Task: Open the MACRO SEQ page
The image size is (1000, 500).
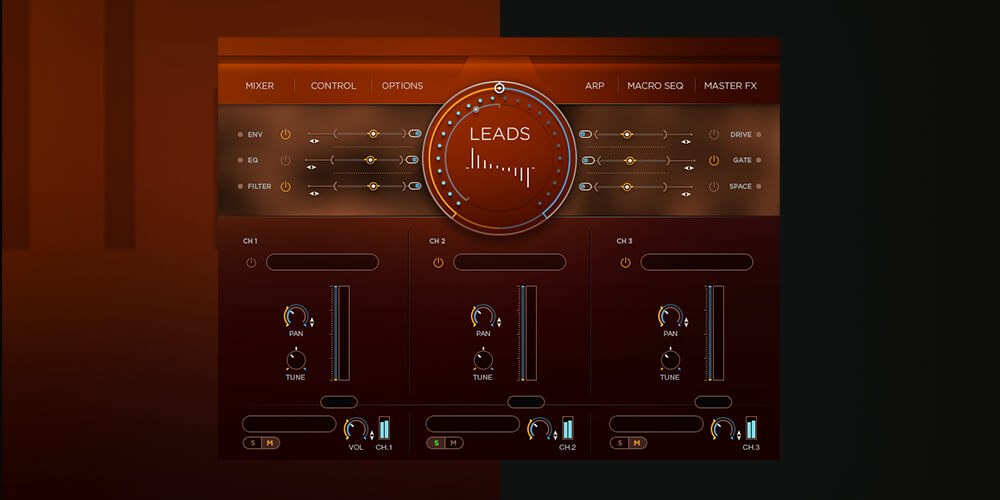Action: pos(655,86)
